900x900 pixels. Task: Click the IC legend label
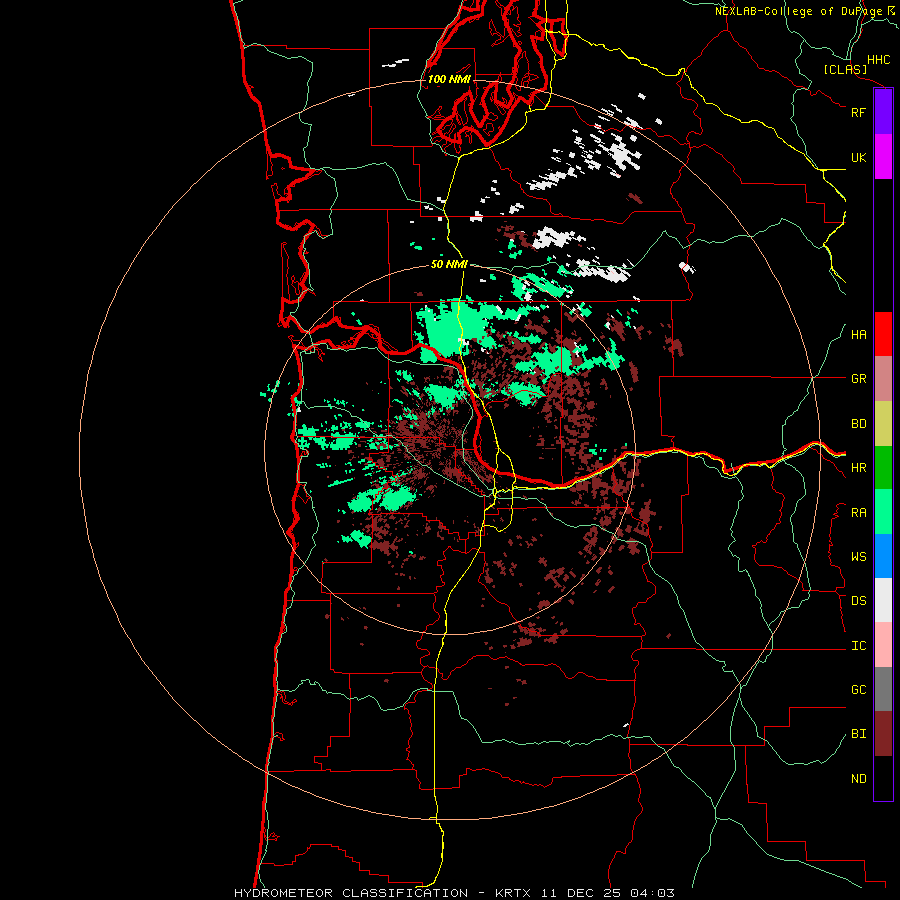coord(859,646)
